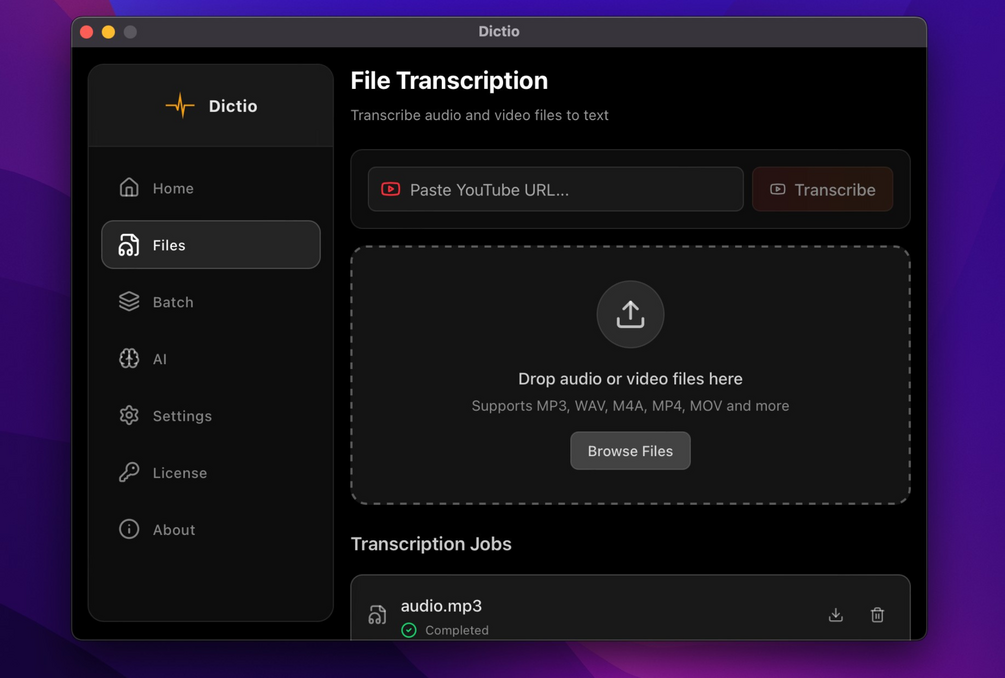Minimize the Dictio window with yellow button

pyautogui.click(x=108, y=32)
